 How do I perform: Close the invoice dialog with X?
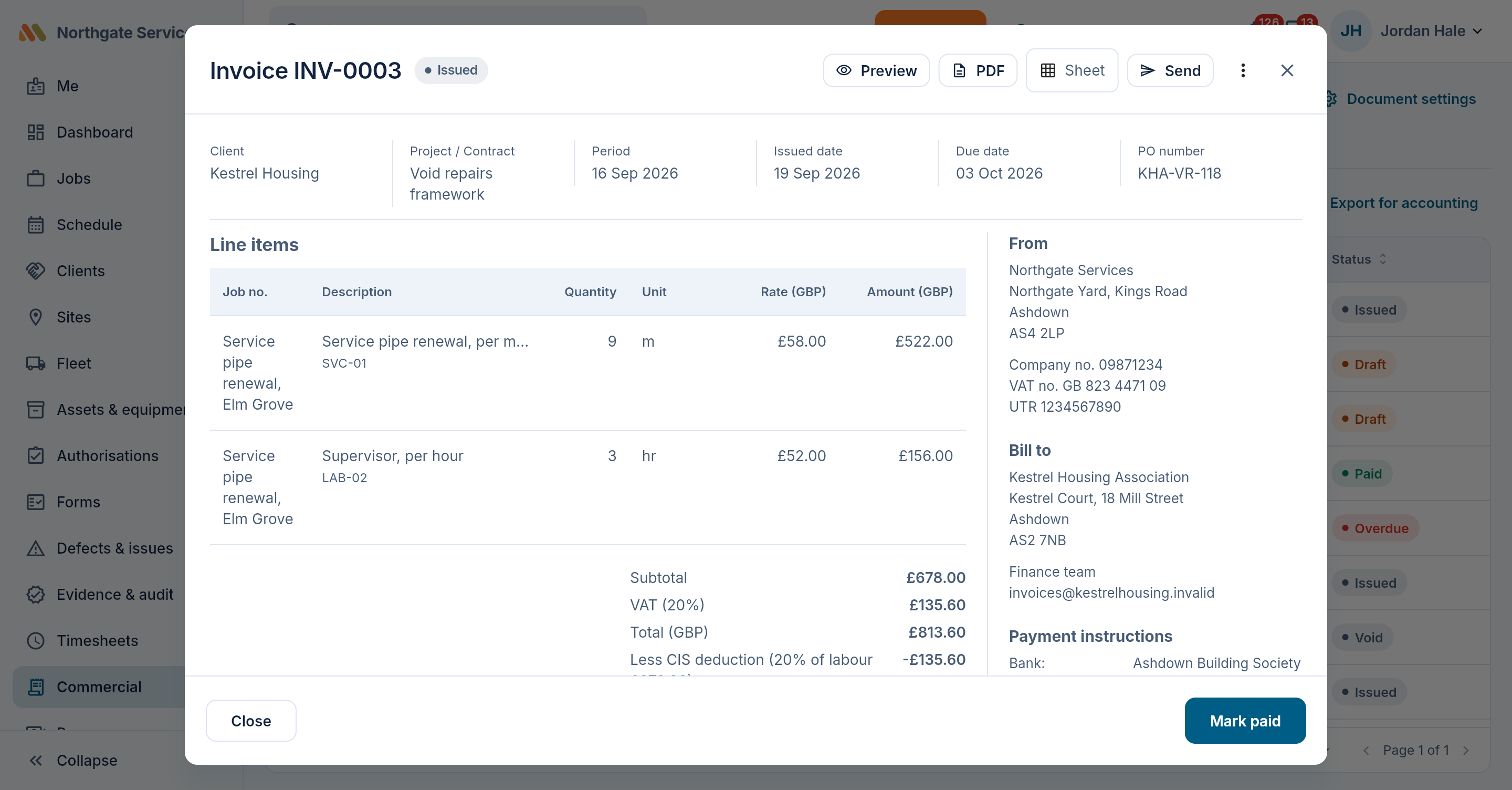point(1287,70)
